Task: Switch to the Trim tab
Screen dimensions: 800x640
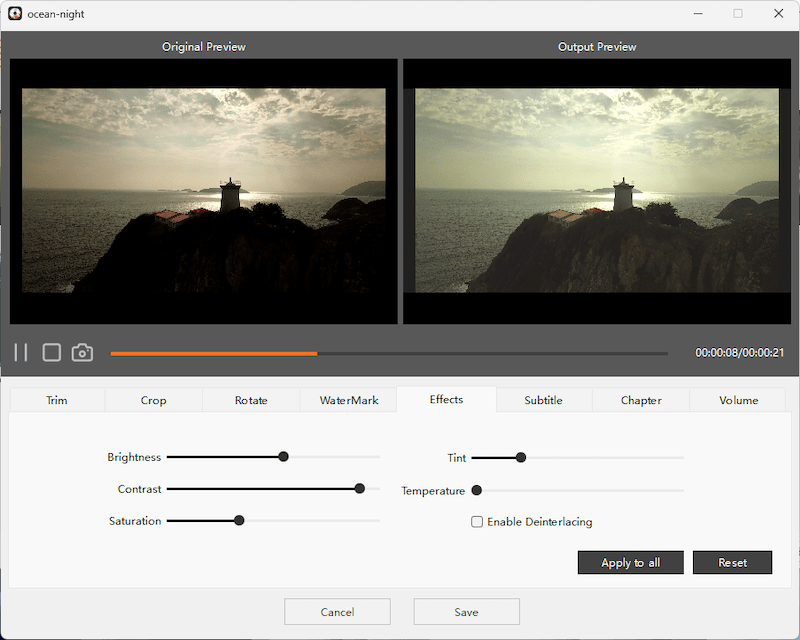Action: pos(57,400)
